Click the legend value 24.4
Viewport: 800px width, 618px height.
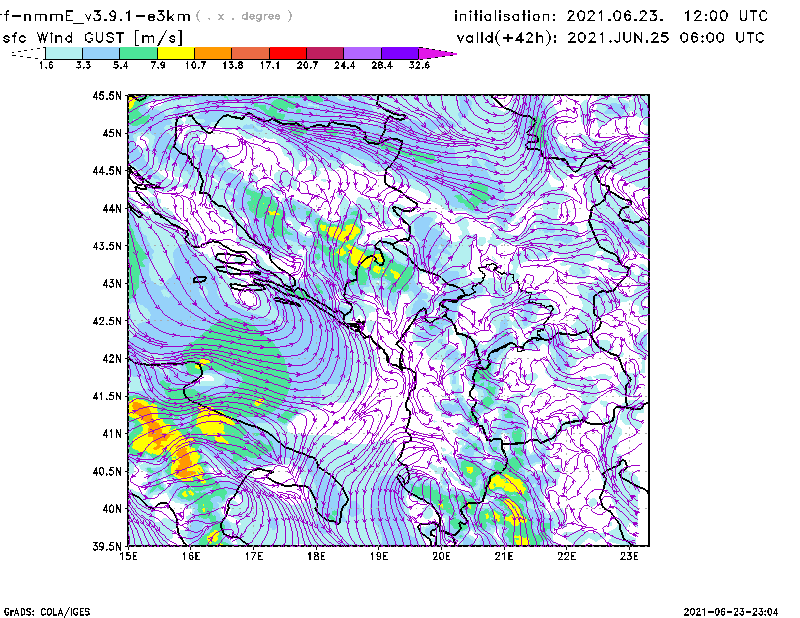tap(344, 65)
